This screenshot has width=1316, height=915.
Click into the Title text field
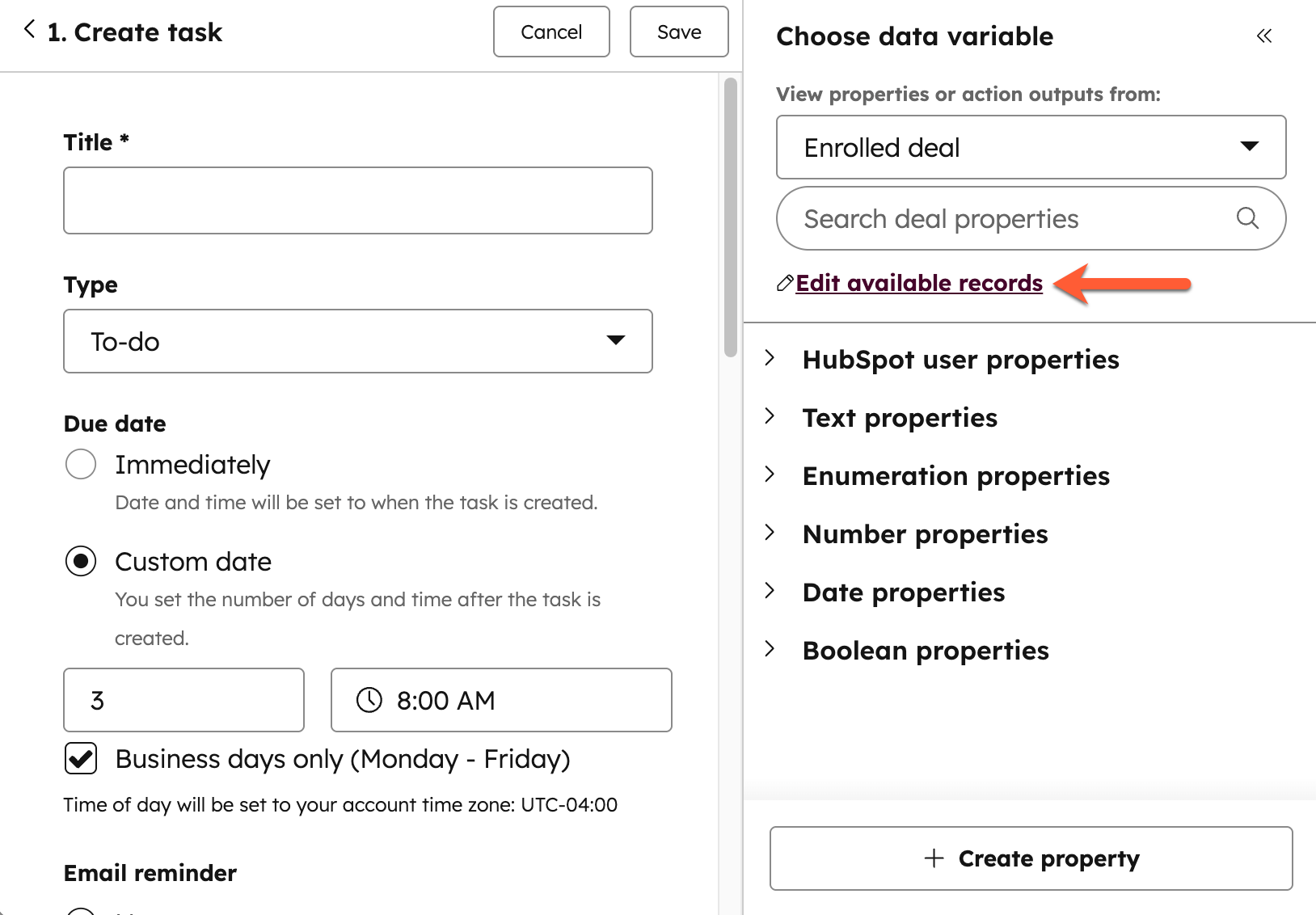pos(357,200)
